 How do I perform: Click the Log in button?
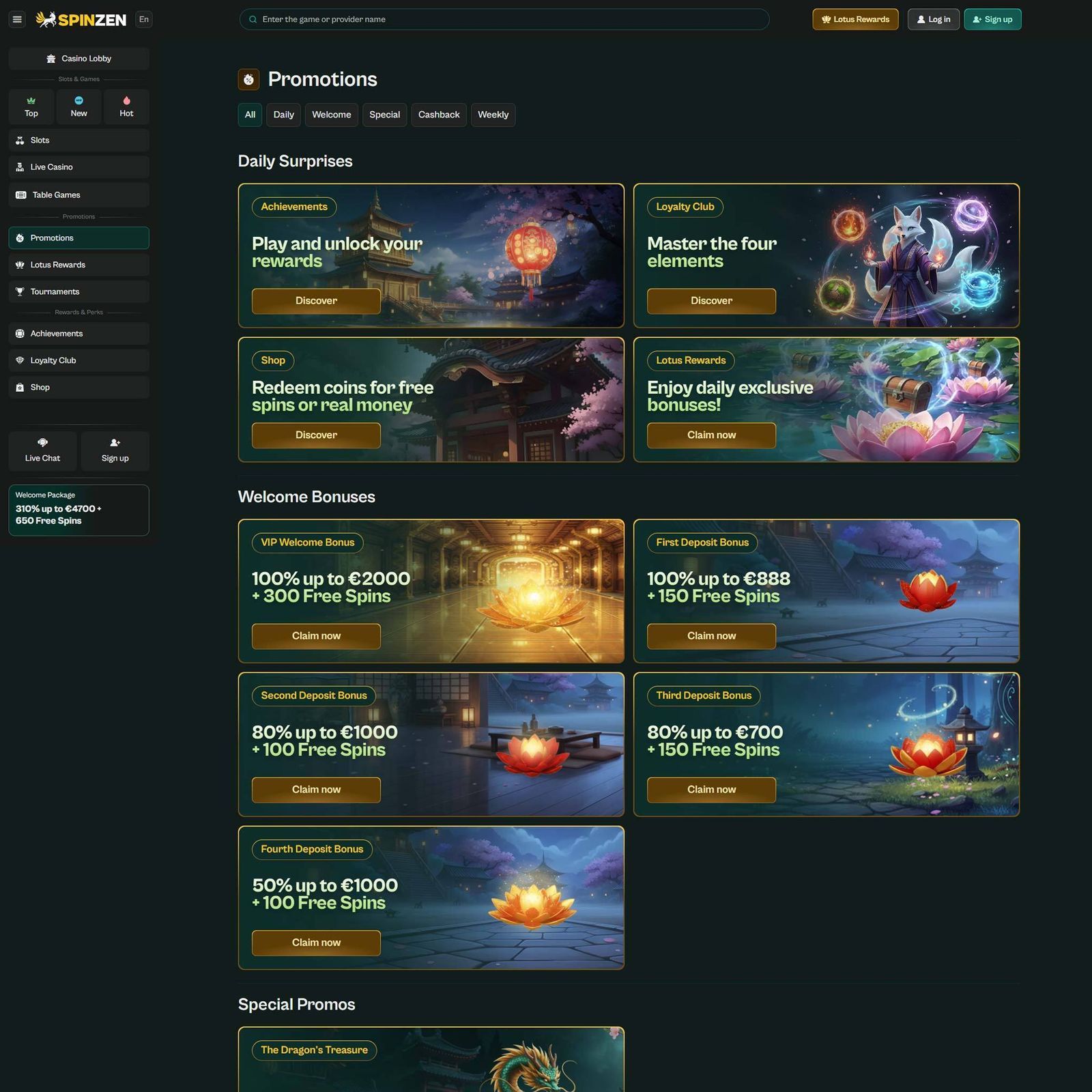(933, 19)
